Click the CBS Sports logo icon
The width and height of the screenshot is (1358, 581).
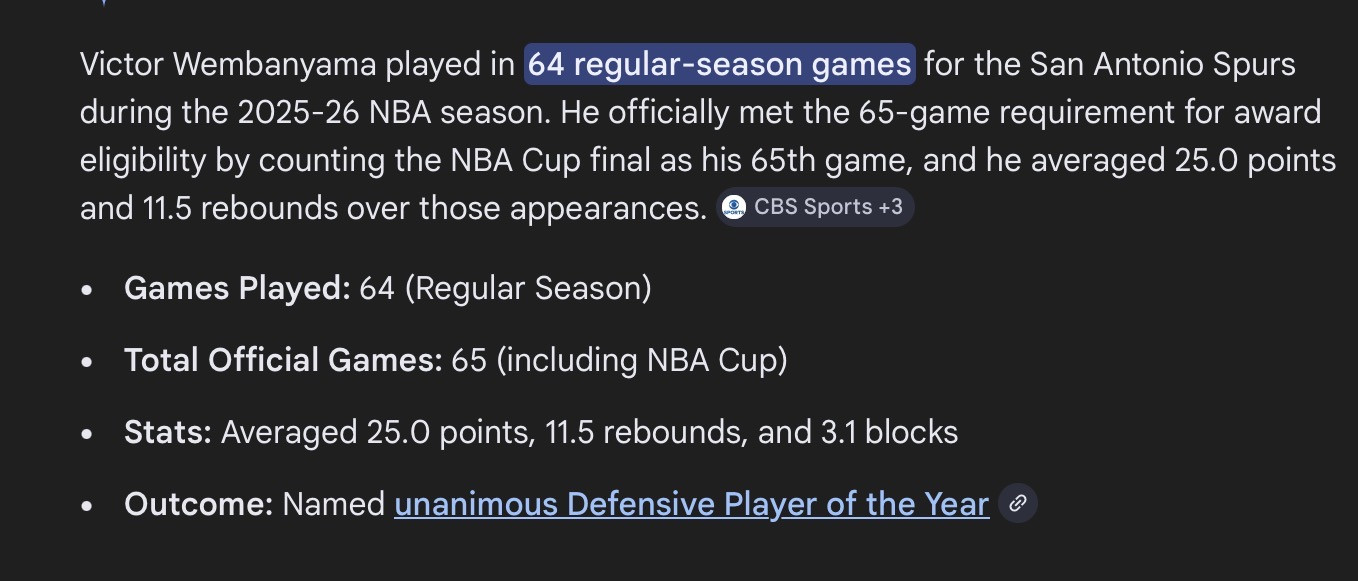(x=734, y=207)
